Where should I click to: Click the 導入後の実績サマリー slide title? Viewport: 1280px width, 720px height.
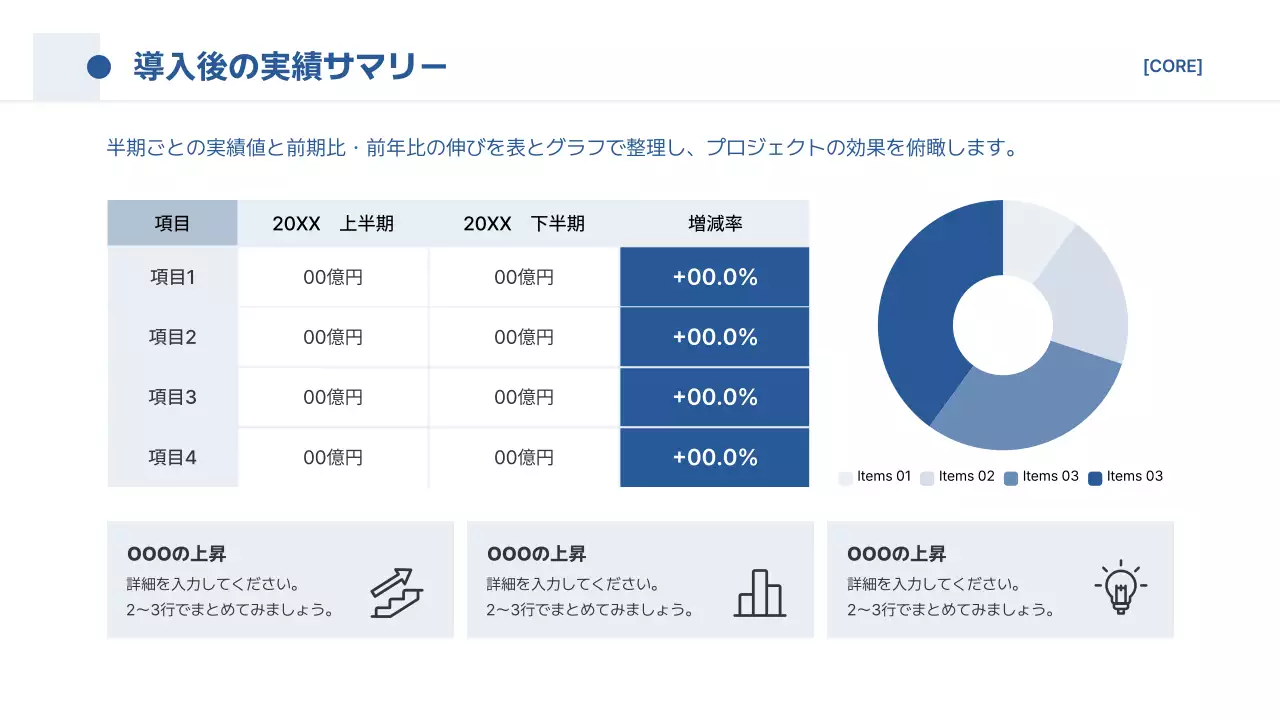(x=290, y=67)
